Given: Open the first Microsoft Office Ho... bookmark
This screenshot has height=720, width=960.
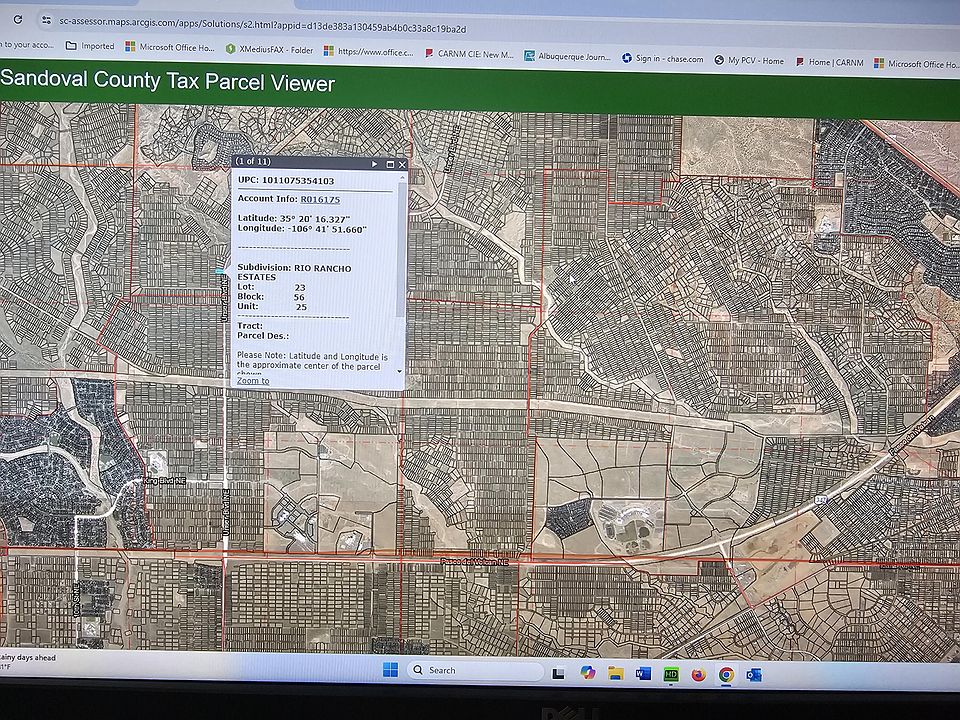Looking at the screenshot, I should click(x=170, y=47).
